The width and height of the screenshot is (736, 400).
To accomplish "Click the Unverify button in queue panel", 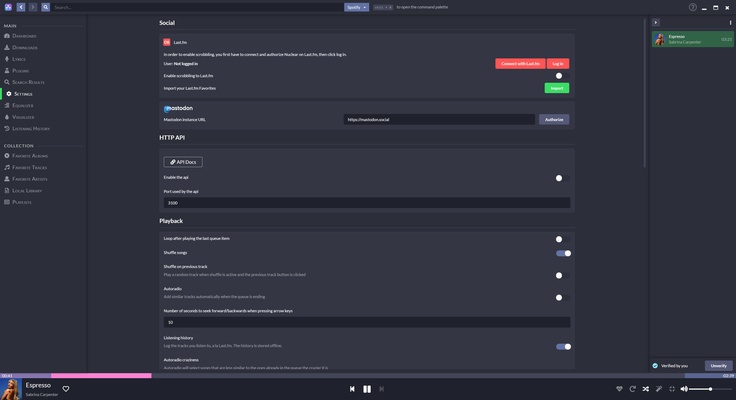I will 719,366.
